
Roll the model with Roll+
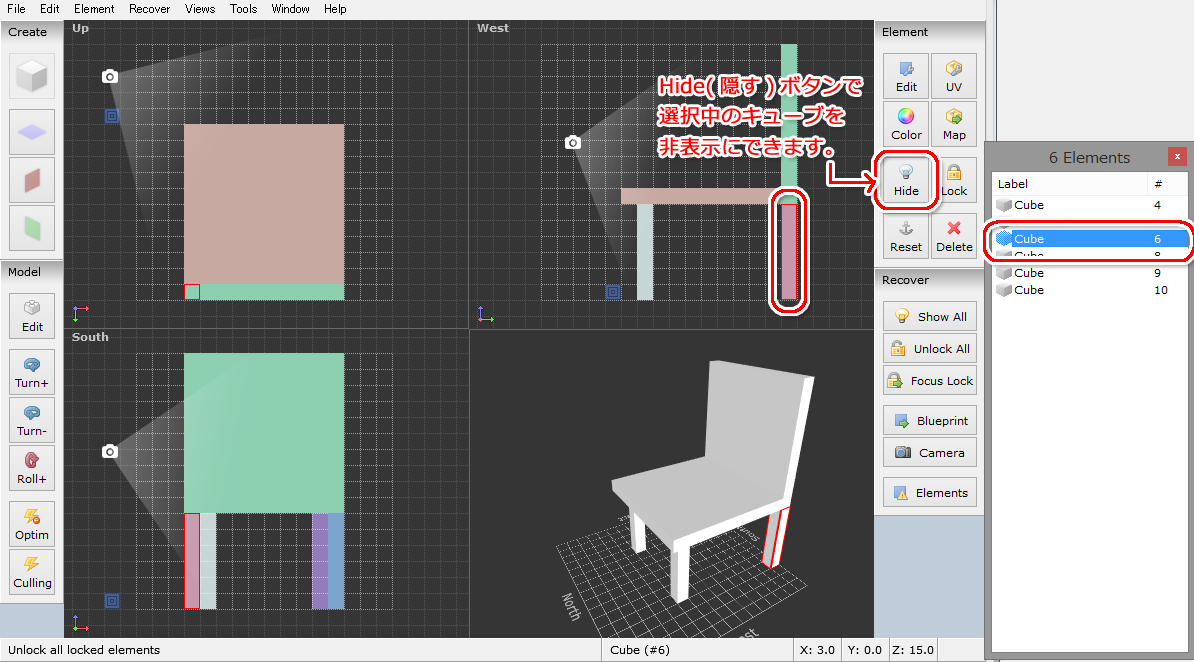pyautogui.click(x=32, y=468)
